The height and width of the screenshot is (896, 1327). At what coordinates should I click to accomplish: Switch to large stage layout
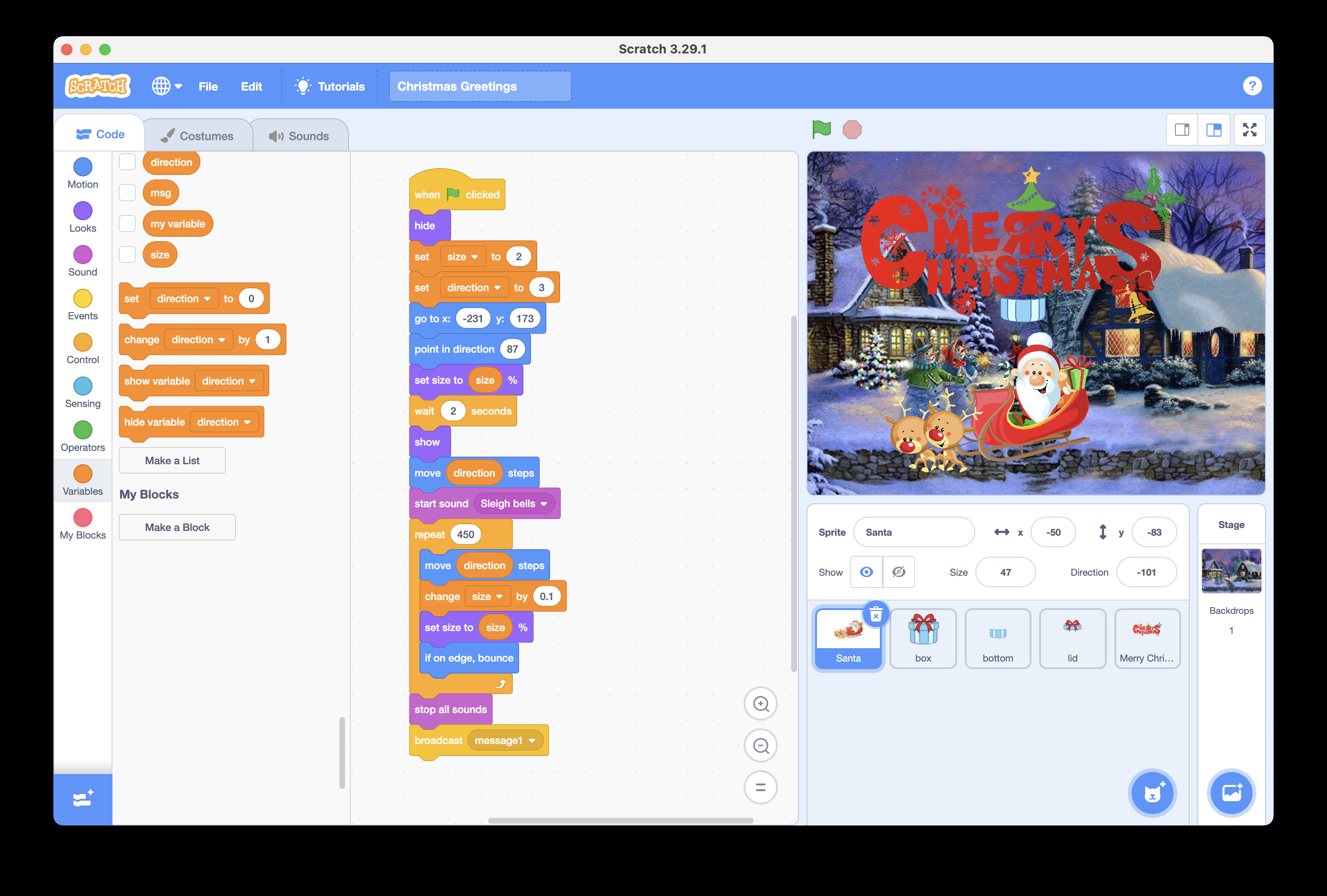[x=1214, y=130]
